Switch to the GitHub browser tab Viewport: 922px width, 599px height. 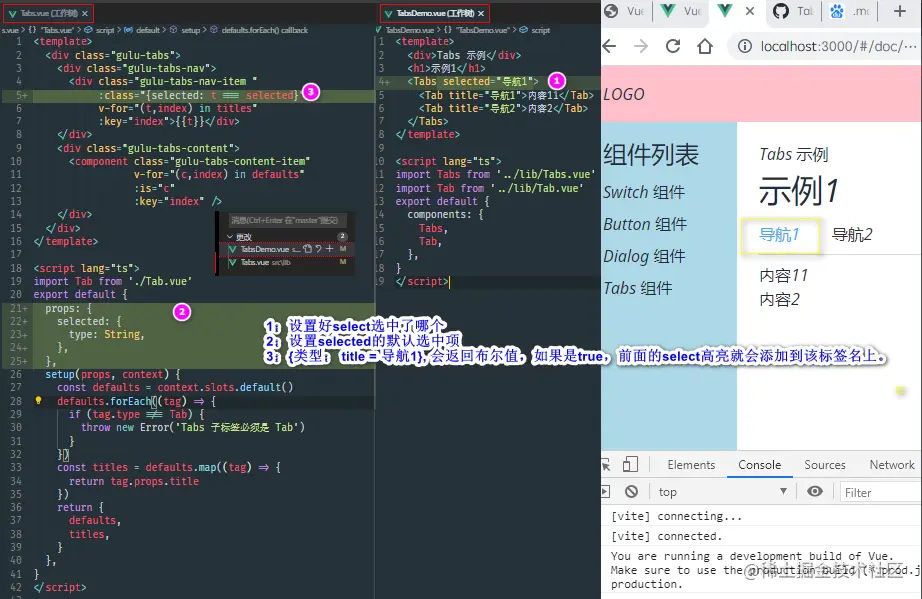[x=793, y=11]
